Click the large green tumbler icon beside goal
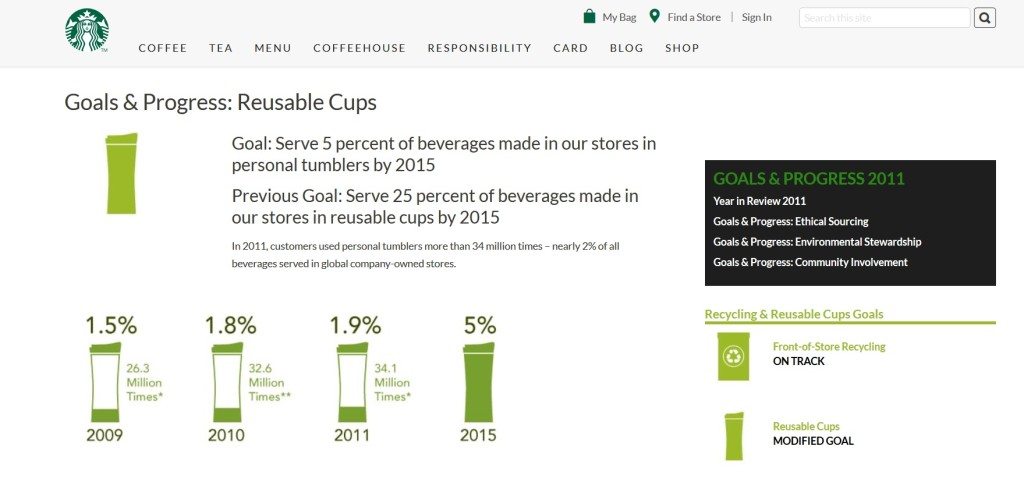Viewport: 1024px width, 478px height. (x=121, y=174)
